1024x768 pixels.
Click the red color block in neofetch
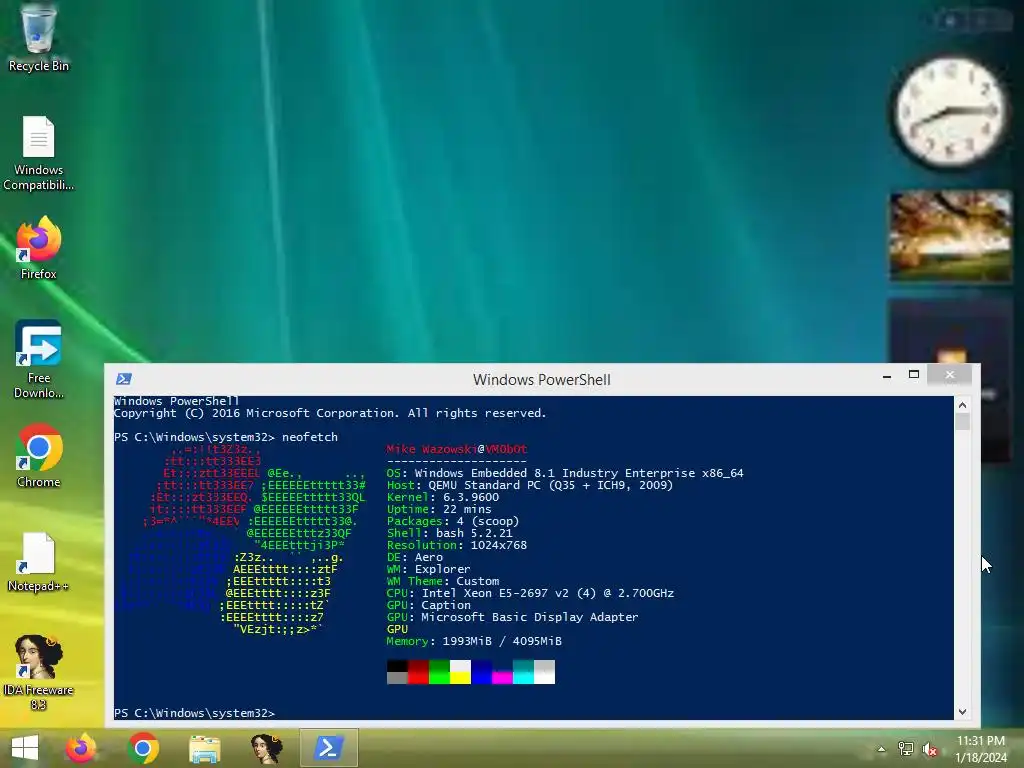(418, 672)
